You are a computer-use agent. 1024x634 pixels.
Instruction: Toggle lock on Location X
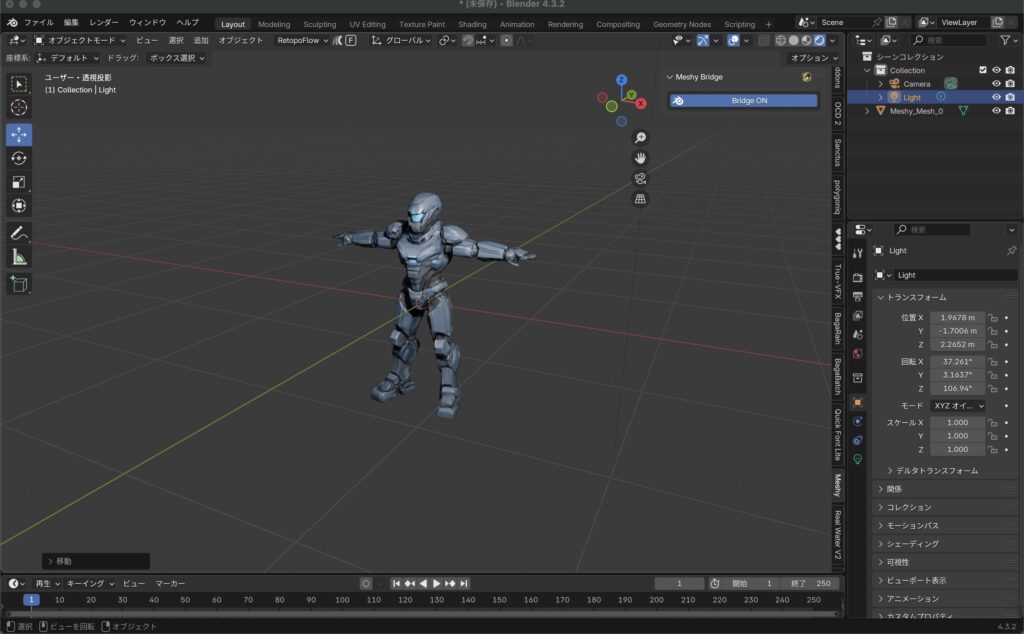tap(993, 318)
